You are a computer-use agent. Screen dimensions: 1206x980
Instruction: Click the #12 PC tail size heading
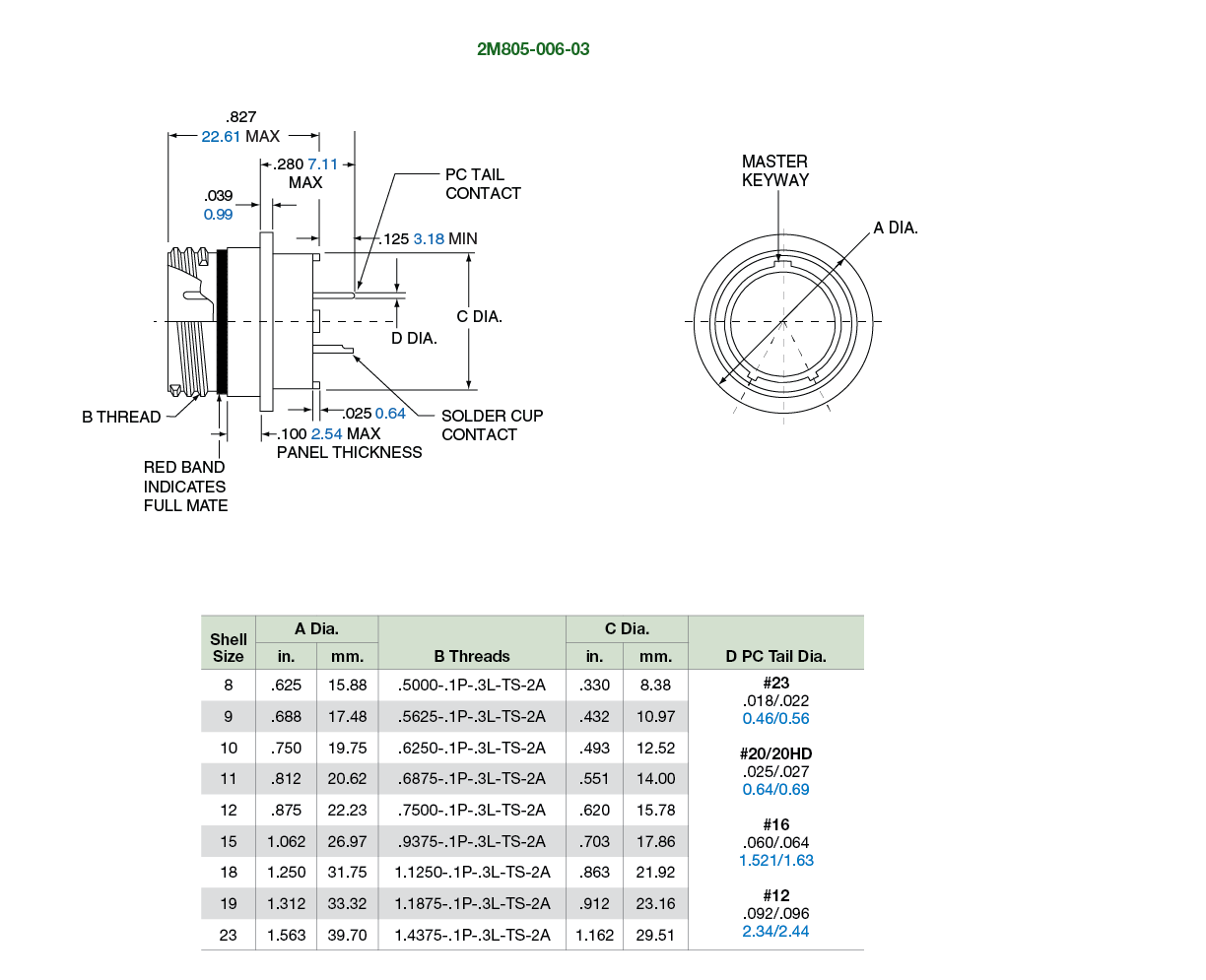pyautogui.click(x=776, y=895)
